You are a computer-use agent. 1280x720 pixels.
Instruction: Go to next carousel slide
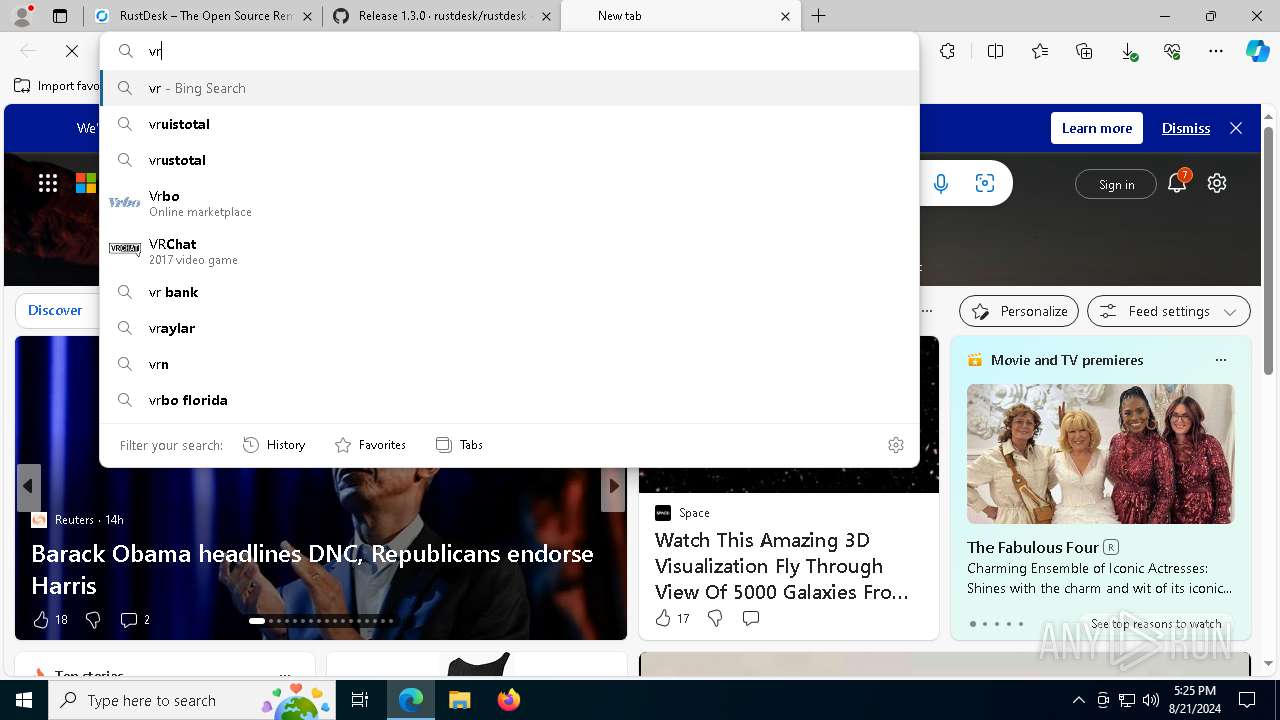coord(614,486)
